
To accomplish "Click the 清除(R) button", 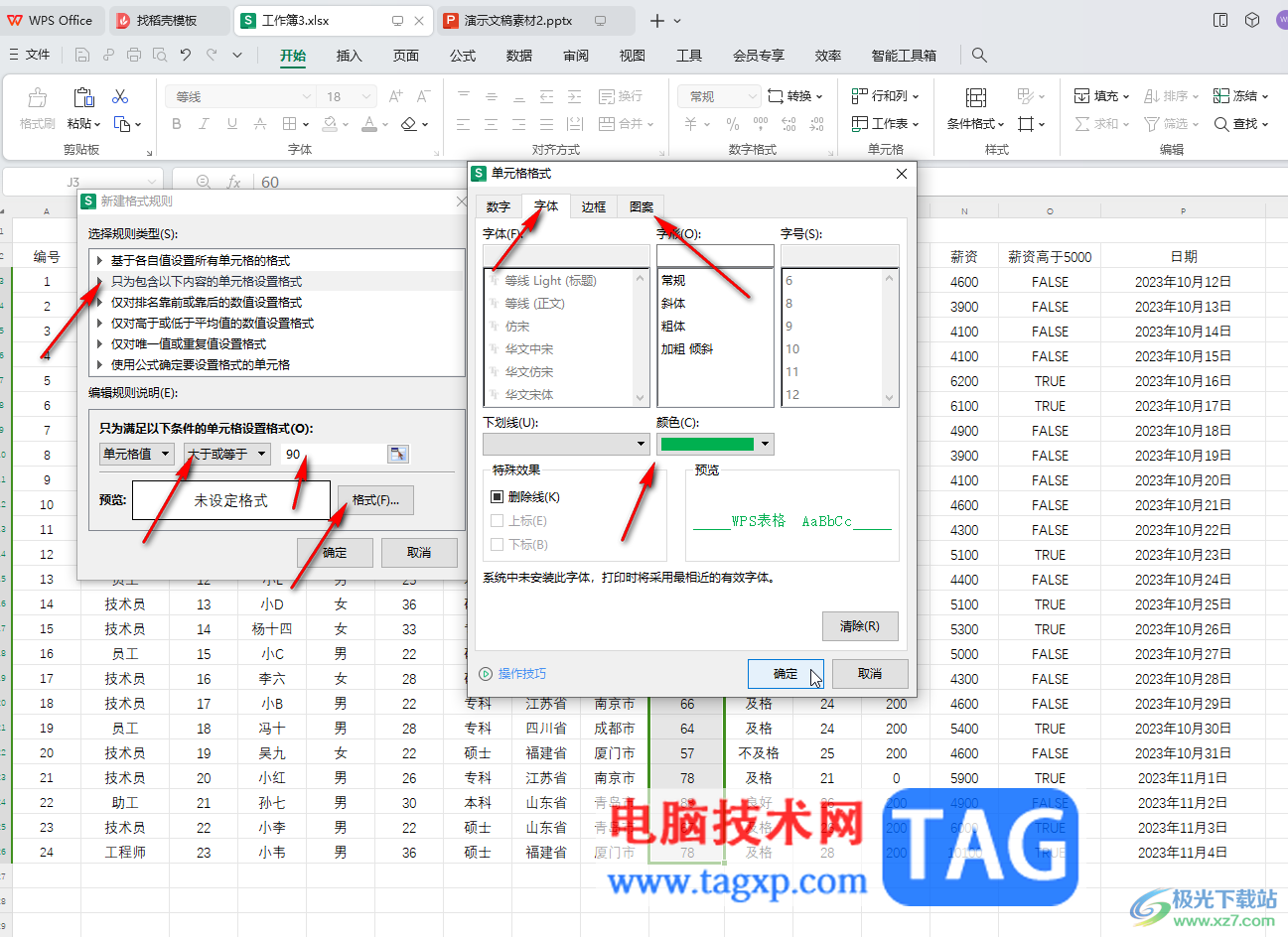I will (860, 626).
